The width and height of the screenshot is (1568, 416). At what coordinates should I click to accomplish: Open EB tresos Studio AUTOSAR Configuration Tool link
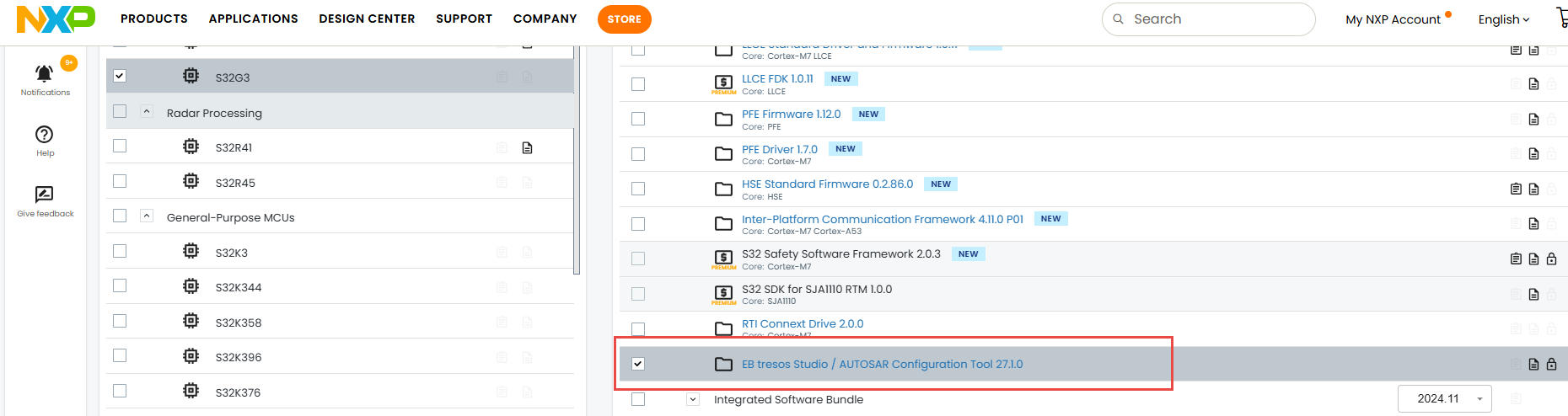click(x=882, y=364)
